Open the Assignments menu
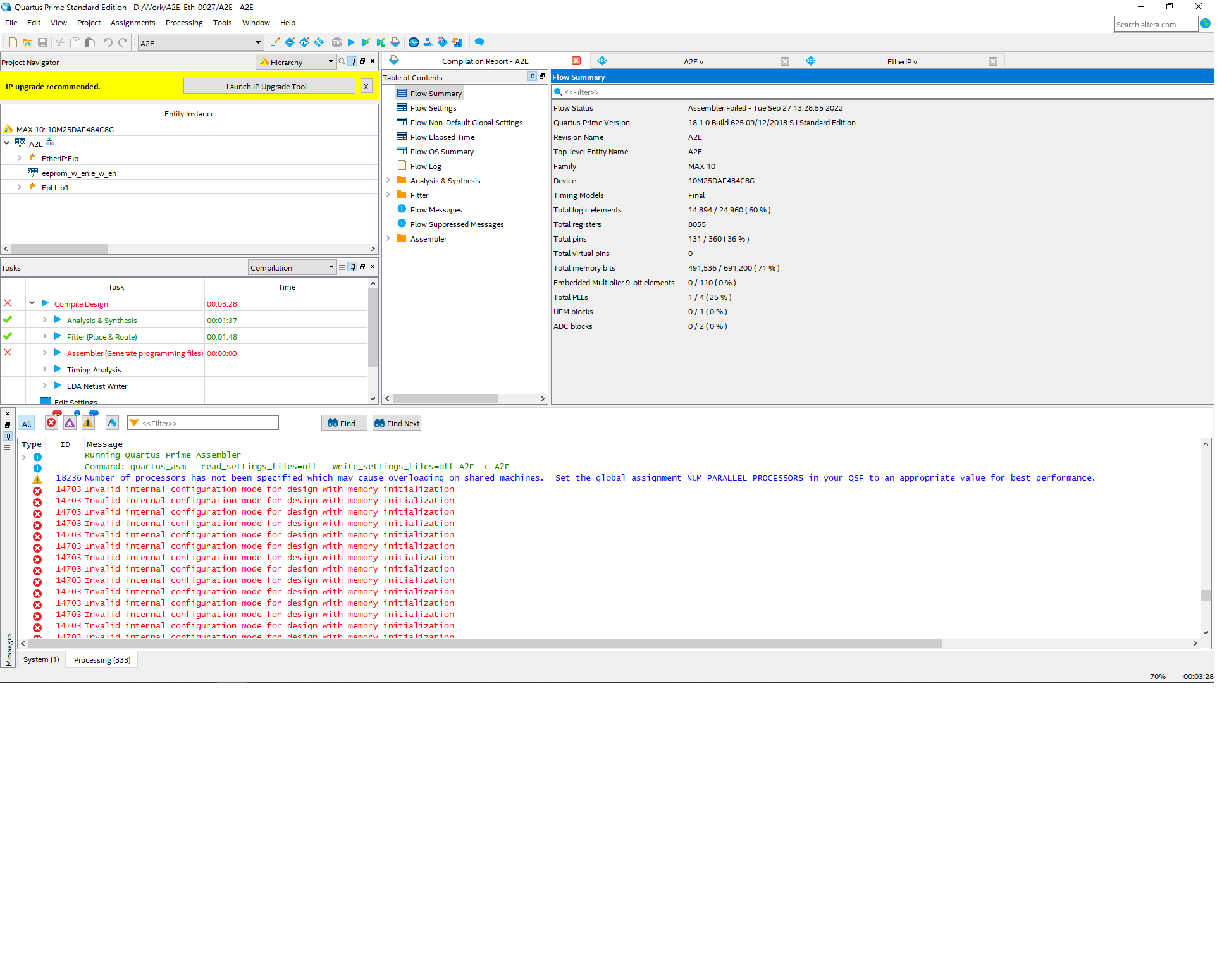This screenshot has width=1222, height=980. point(132,23)
